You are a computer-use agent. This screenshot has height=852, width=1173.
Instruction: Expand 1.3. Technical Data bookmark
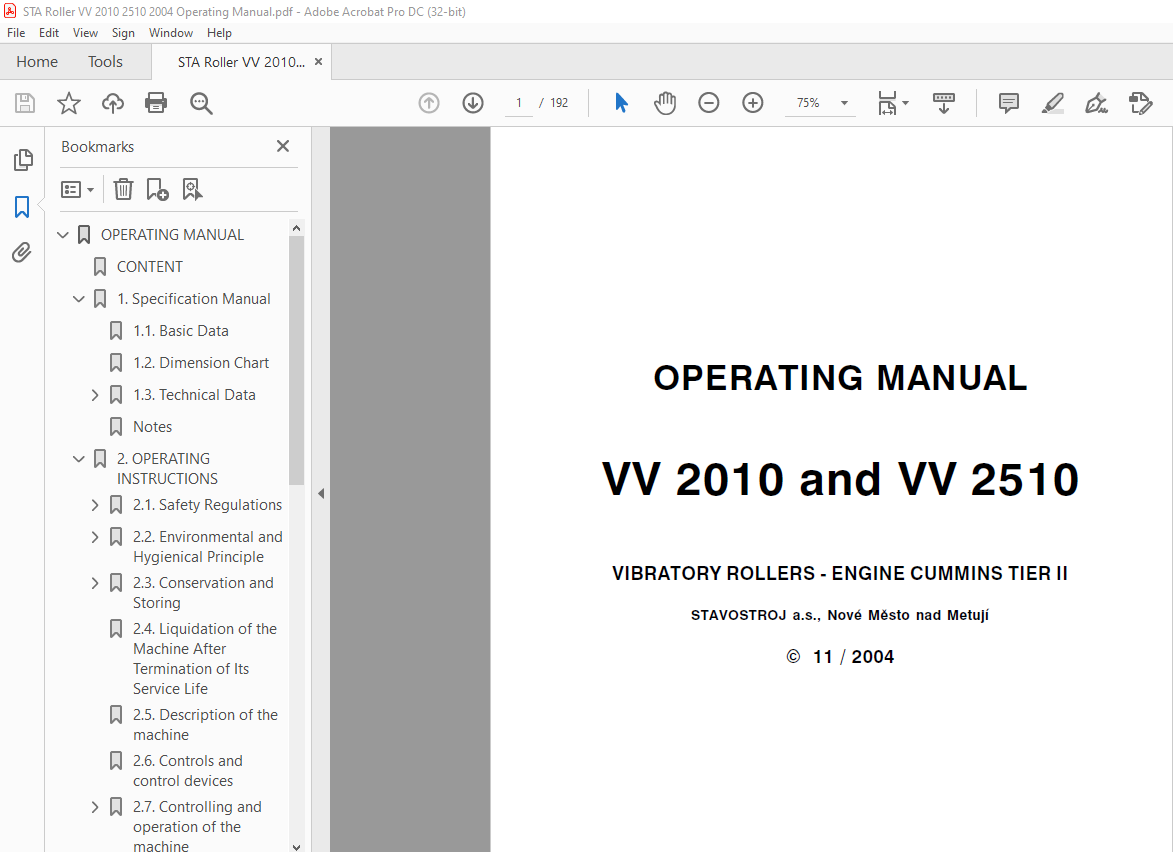95,395
